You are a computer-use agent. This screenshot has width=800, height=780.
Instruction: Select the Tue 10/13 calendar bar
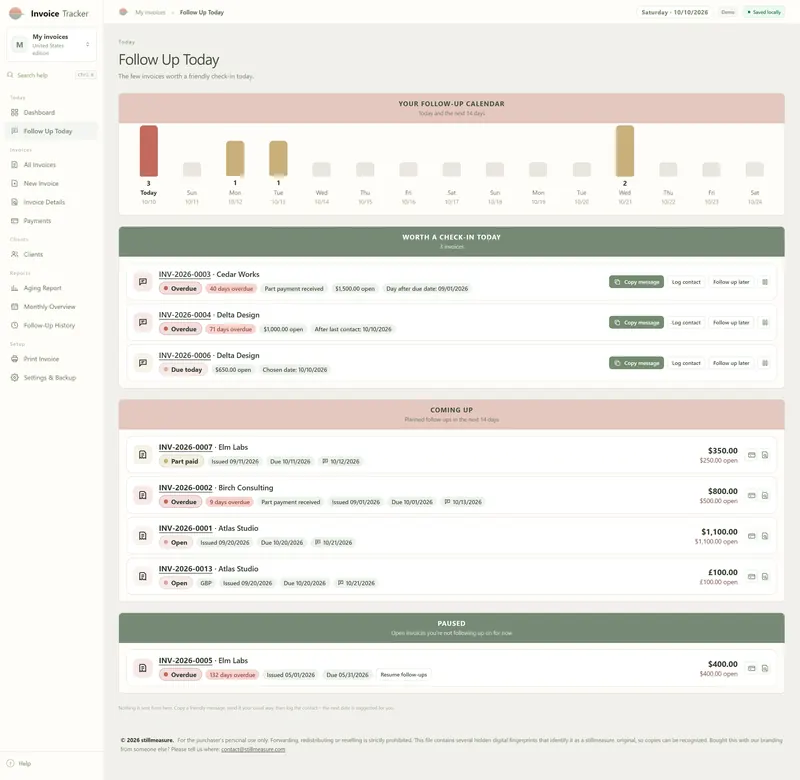pyautogui.click(x=278, y=159)
